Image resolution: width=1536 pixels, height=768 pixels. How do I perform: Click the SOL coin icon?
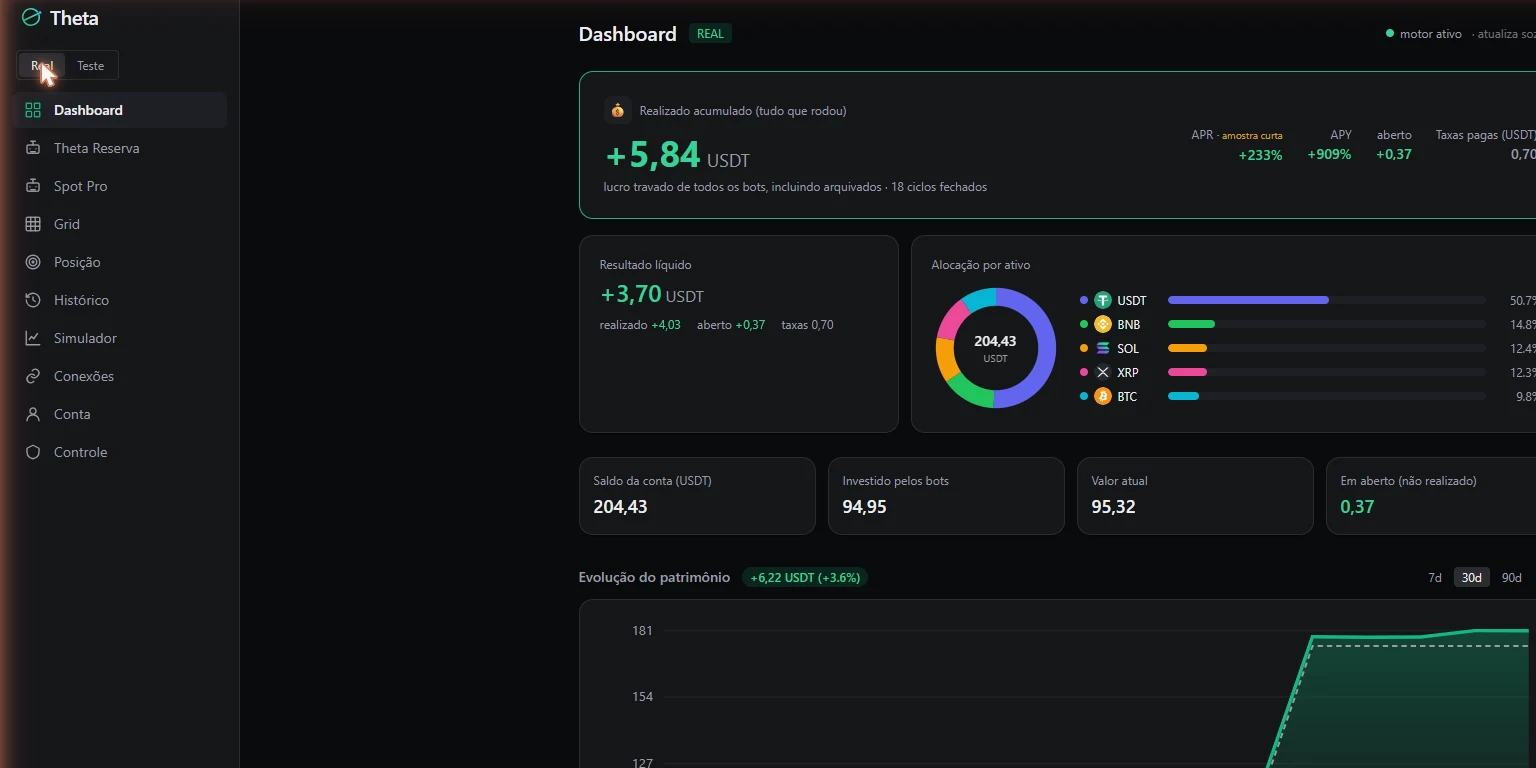(1103, 348)
